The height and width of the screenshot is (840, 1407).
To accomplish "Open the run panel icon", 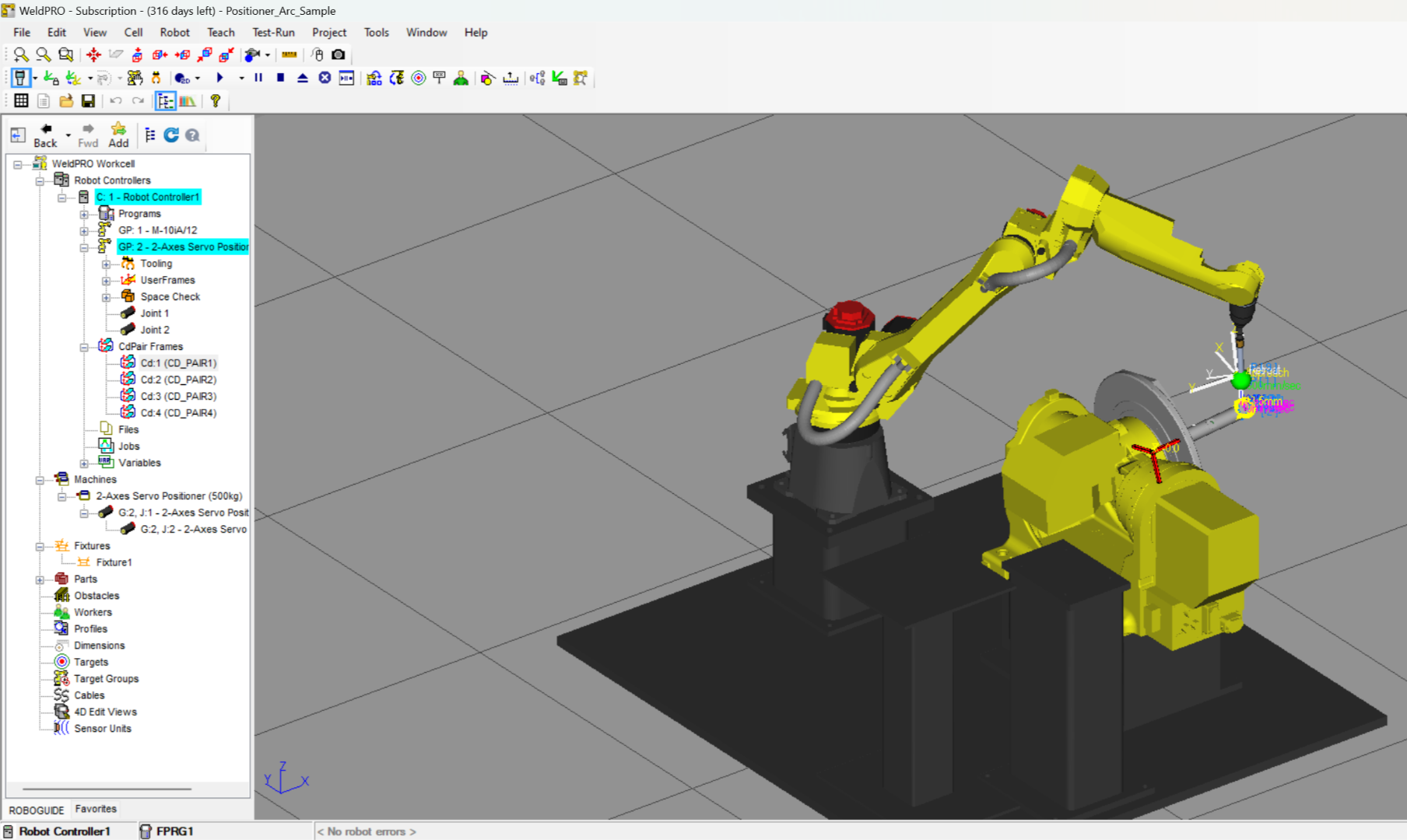I will (x=347, y=78).
